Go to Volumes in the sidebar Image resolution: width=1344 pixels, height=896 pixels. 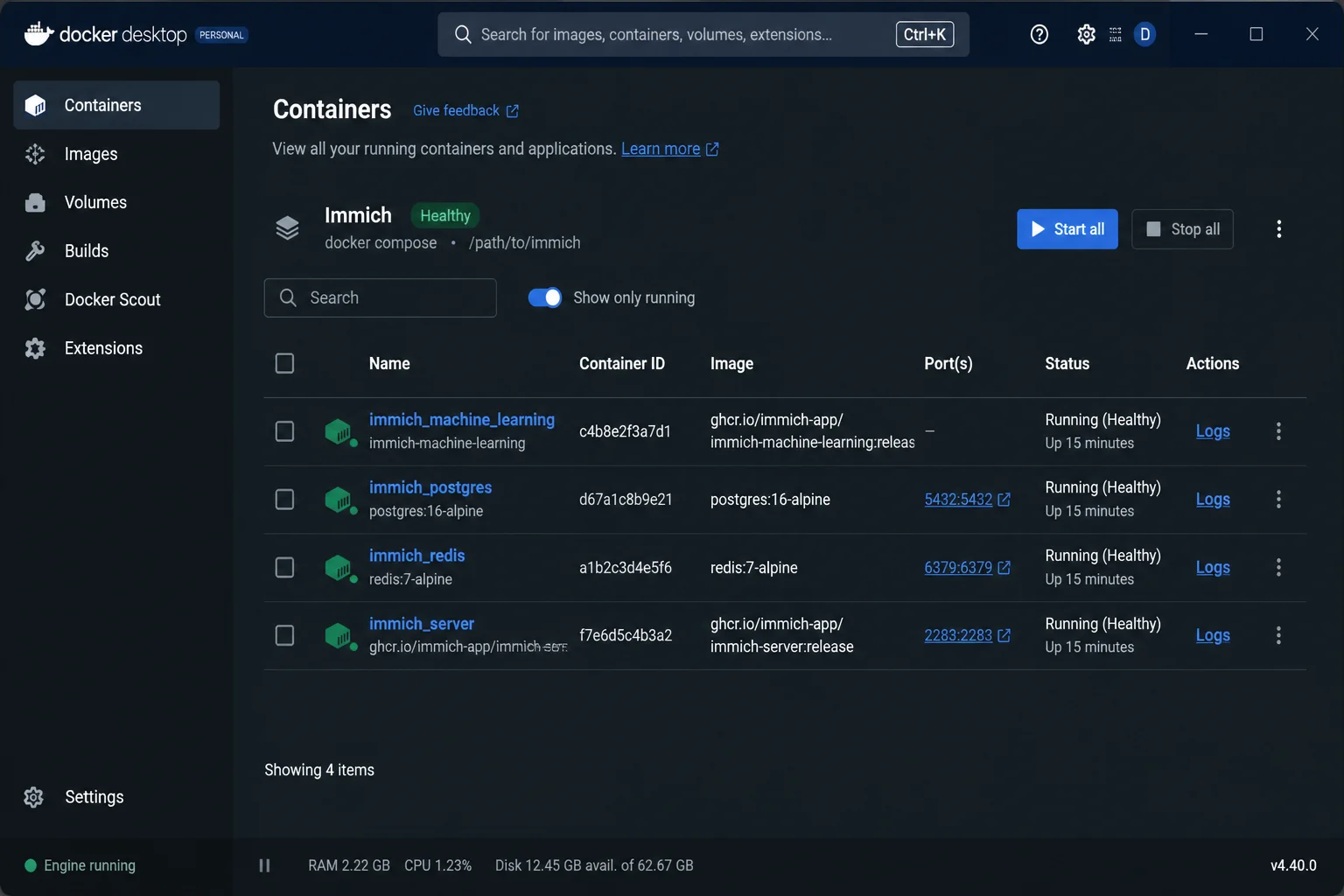click(x=116, y=202)
